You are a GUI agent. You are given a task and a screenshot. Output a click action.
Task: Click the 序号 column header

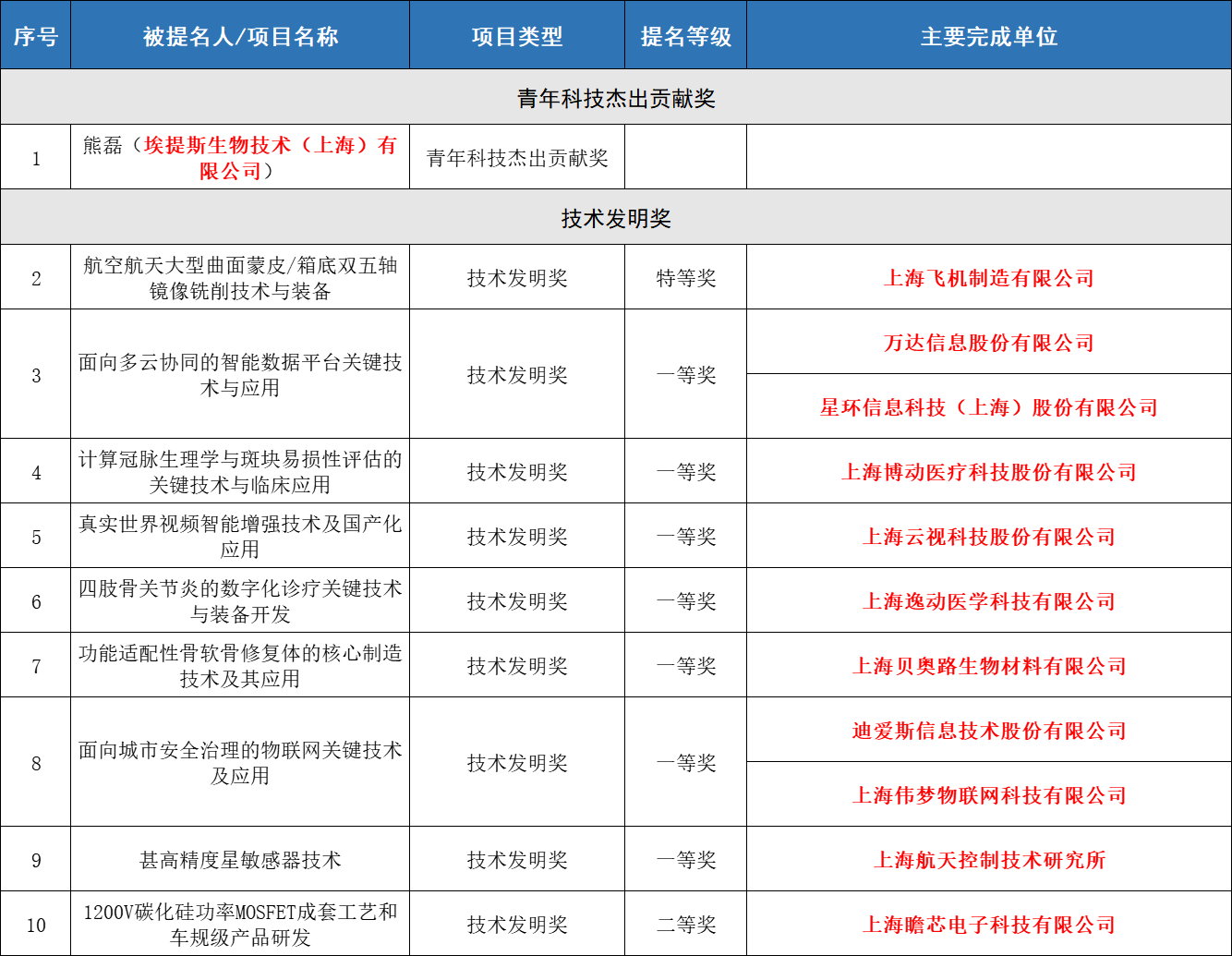[35, 36]
